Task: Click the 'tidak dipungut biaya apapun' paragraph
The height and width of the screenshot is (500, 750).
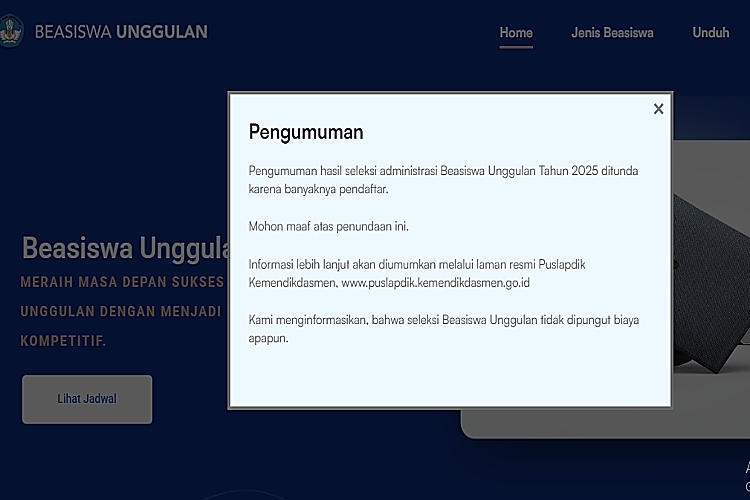Action: (x=444, y=329)
